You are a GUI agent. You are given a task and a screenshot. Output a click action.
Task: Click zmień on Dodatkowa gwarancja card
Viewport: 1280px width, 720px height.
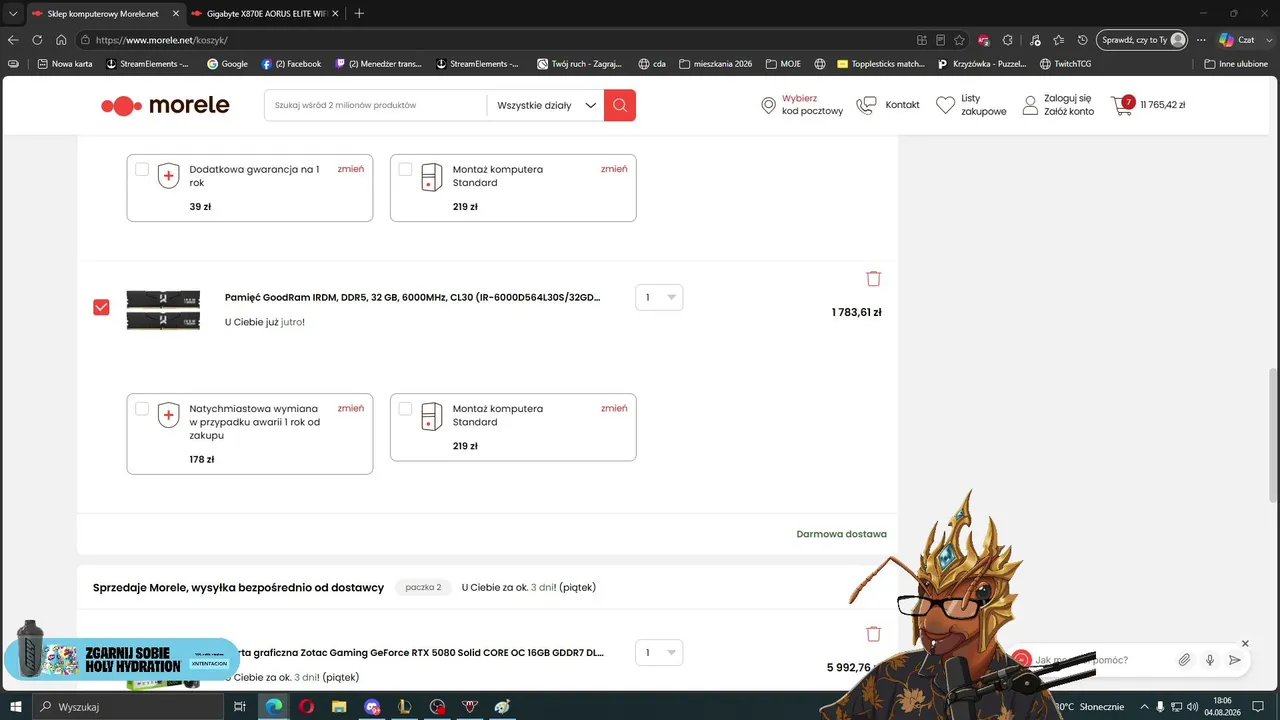pos(351,169)
